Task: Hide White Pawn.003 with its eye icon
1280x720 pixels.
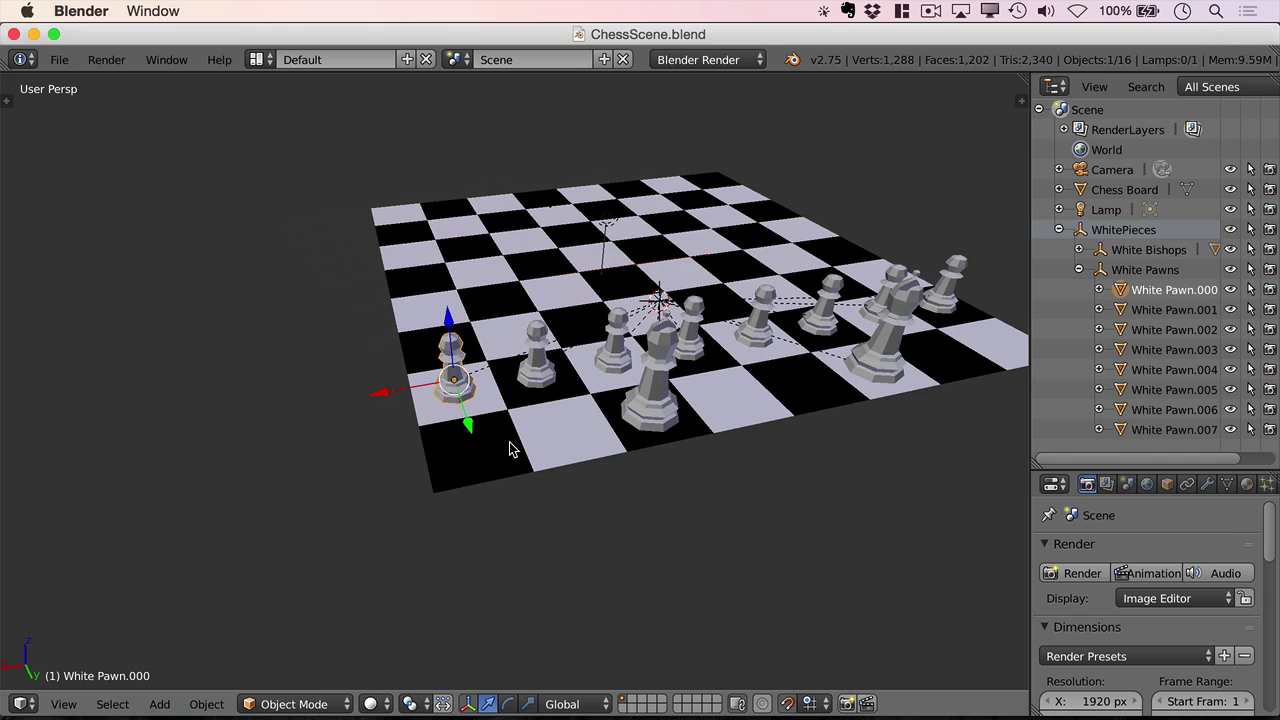Action: 1231,350
